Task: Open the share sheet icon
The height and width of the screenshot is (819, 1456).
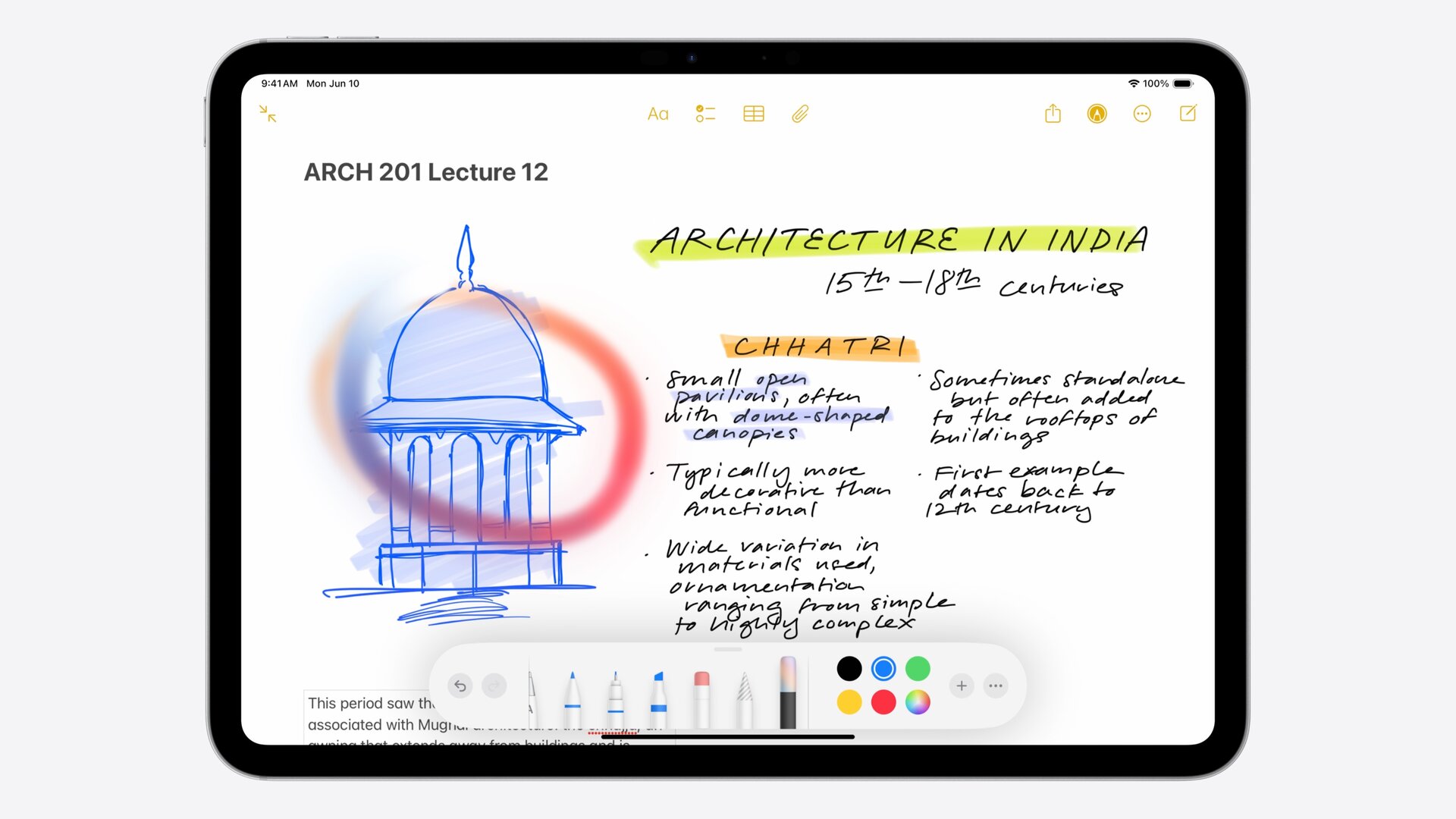Action: click(1053, 114)
